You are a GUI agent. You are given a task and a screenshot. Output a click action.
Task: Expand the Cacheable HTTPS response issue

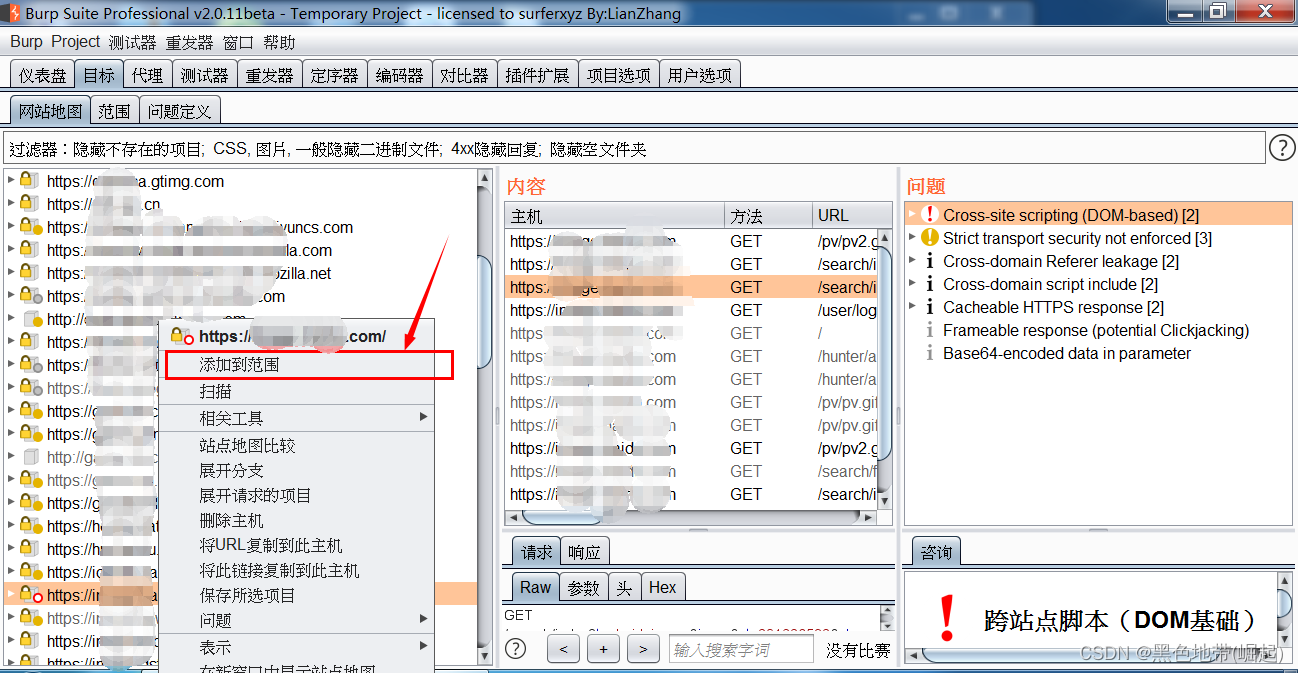tap(912, 307)
